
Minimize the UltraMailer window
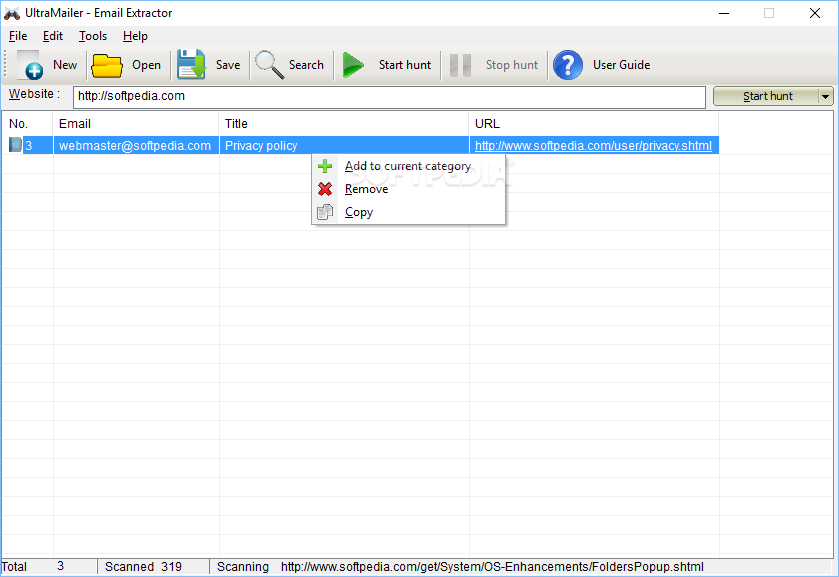tap(723, 13)
